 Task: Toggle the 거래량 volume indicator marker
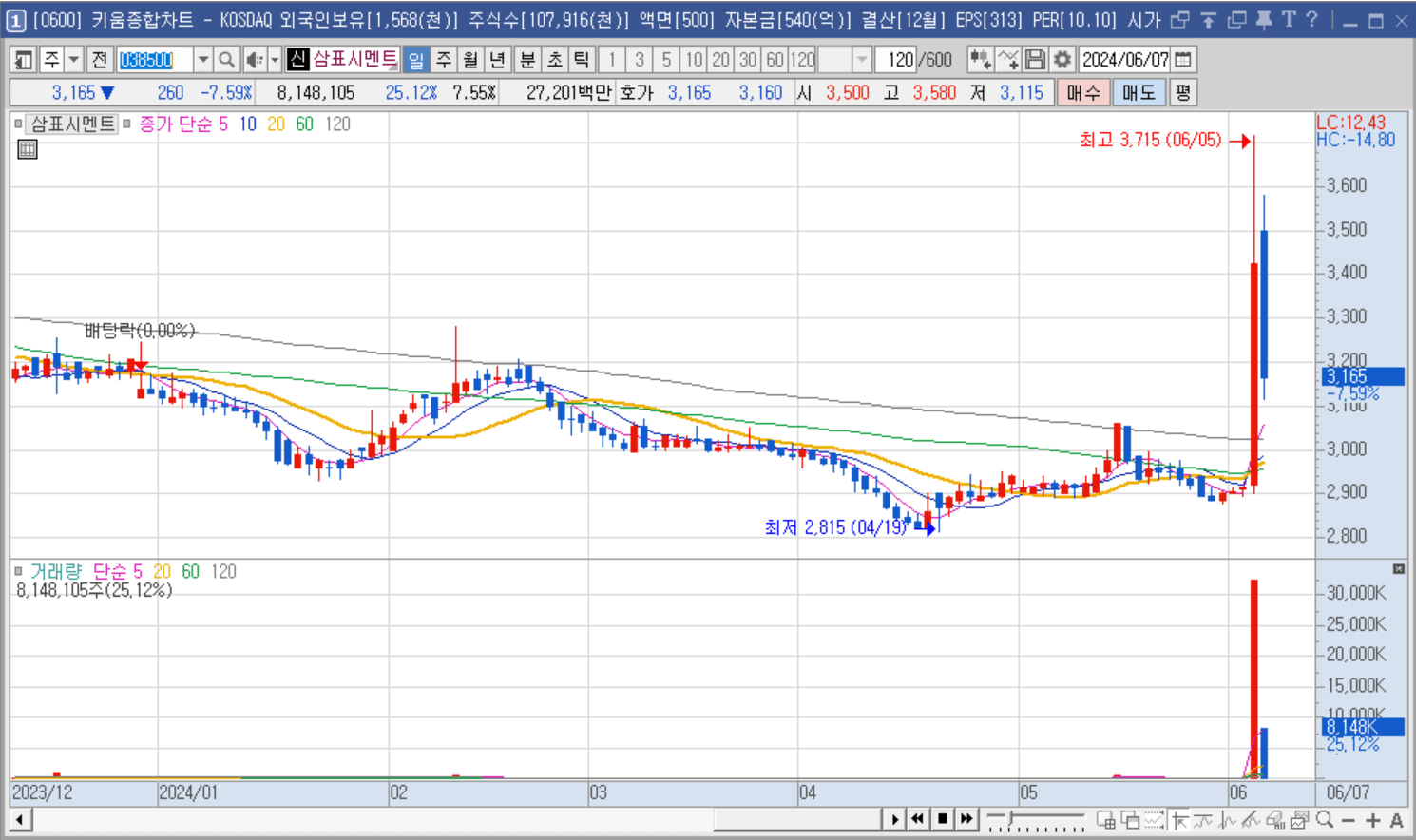pos(18,571)
